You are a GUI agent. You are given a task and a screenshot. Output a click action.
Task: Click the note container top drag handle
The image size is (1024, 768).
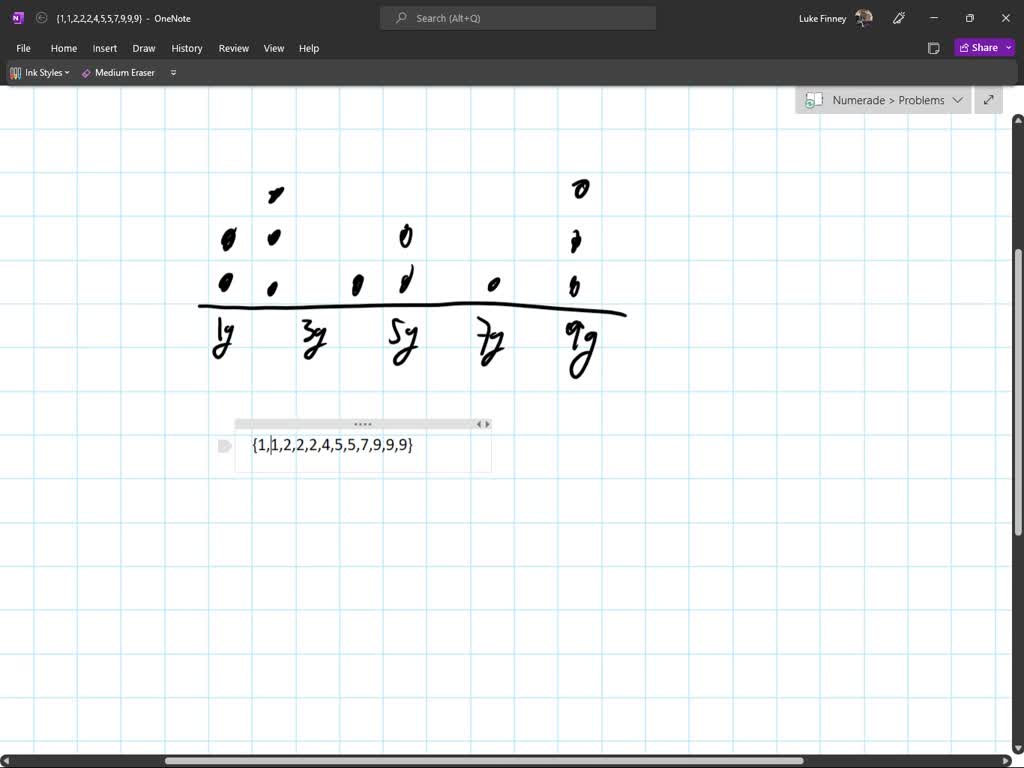tap(363, 424)
